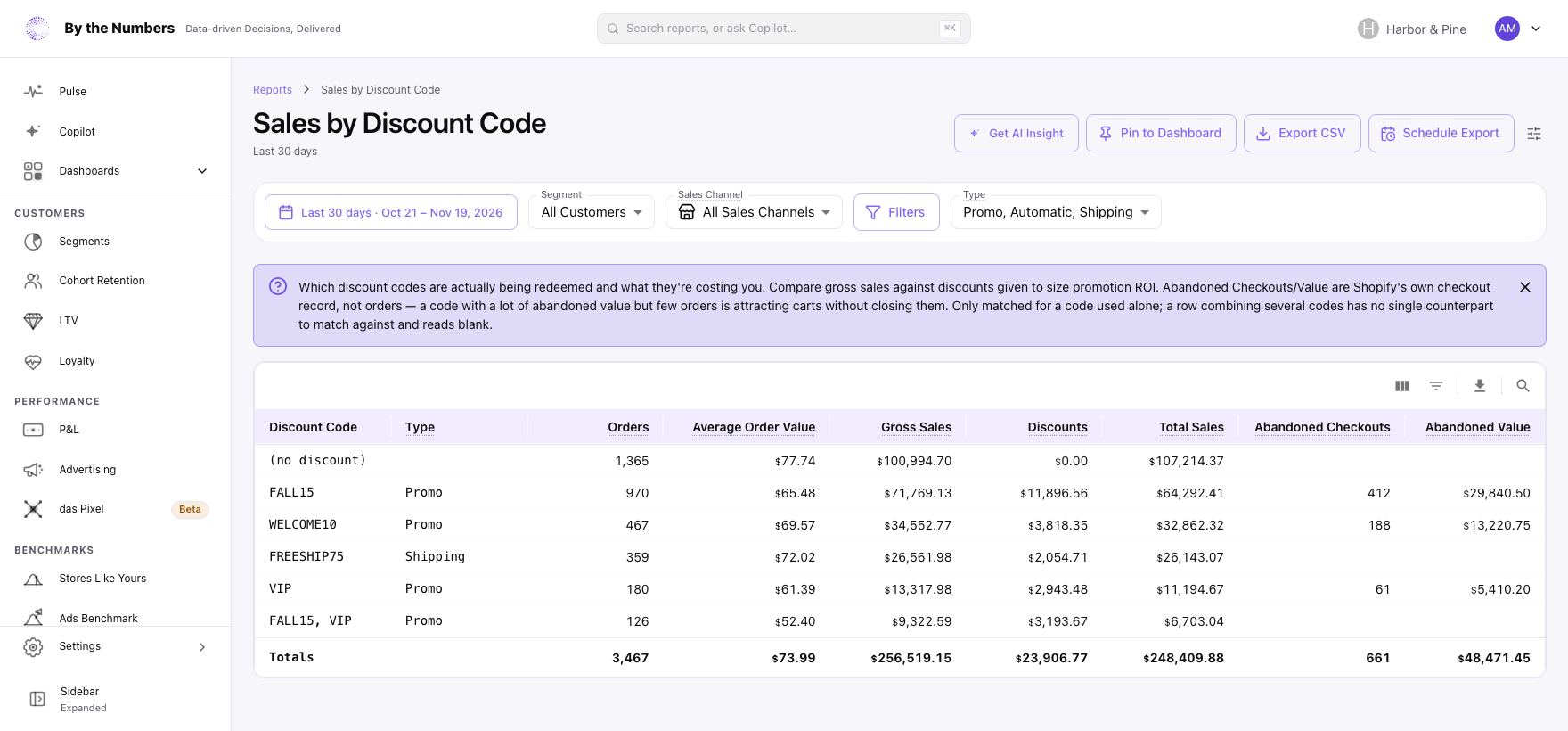Viewport: 1568px width, 731px height.
Task: Click the info banner help icon
Action: [278, 286]
